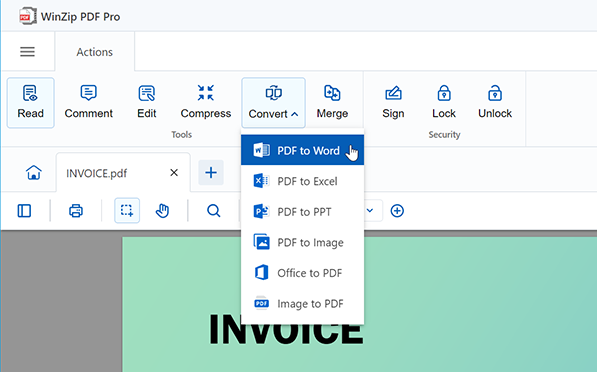Choose PDF to PPT conversion
This screenshot has height=372, width=597.
[302, 212]
